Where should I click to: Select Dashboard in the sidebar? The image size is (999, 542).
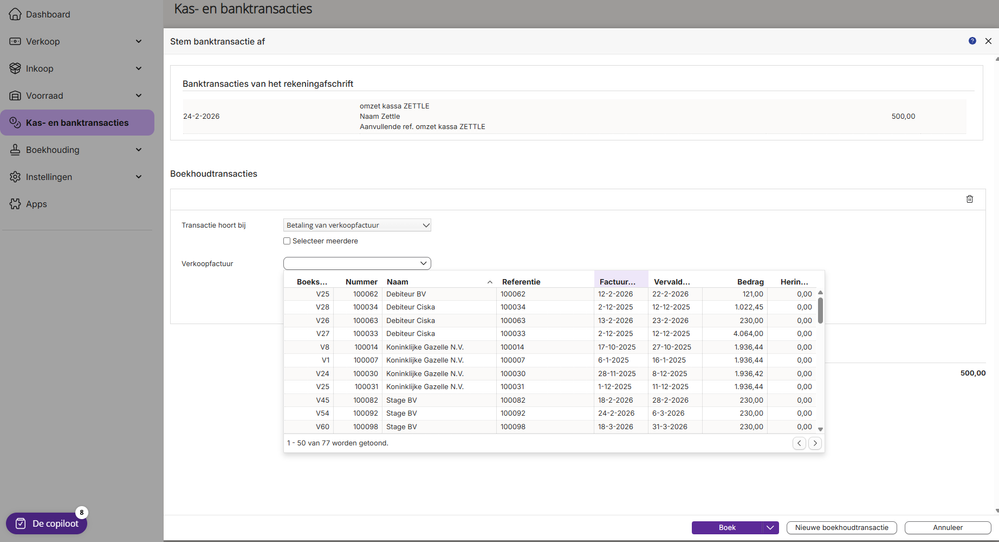pyautogui.click(x=48, y=14)
